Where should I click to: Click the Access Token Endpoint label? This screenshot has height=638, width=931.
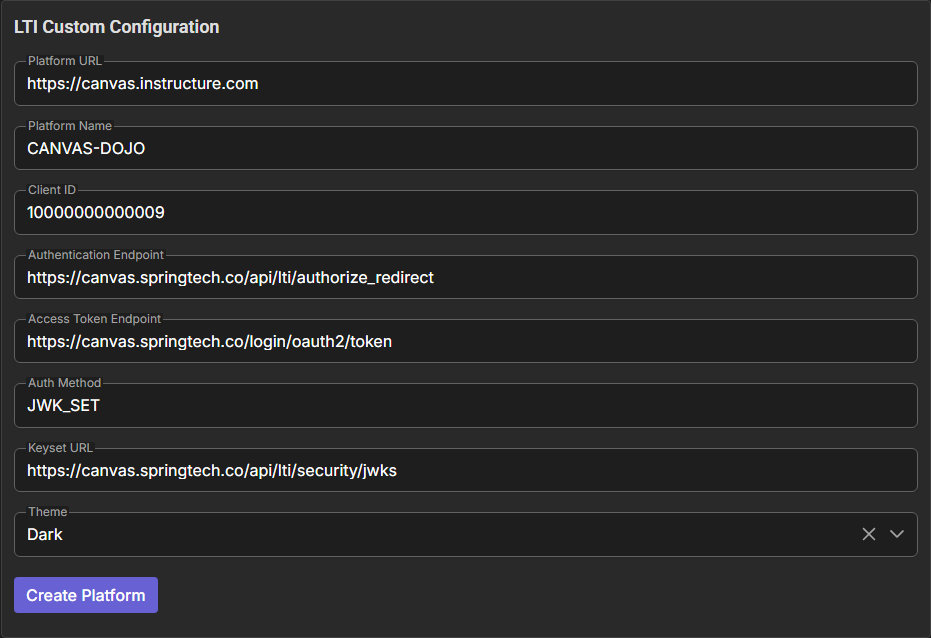[94, 319]
